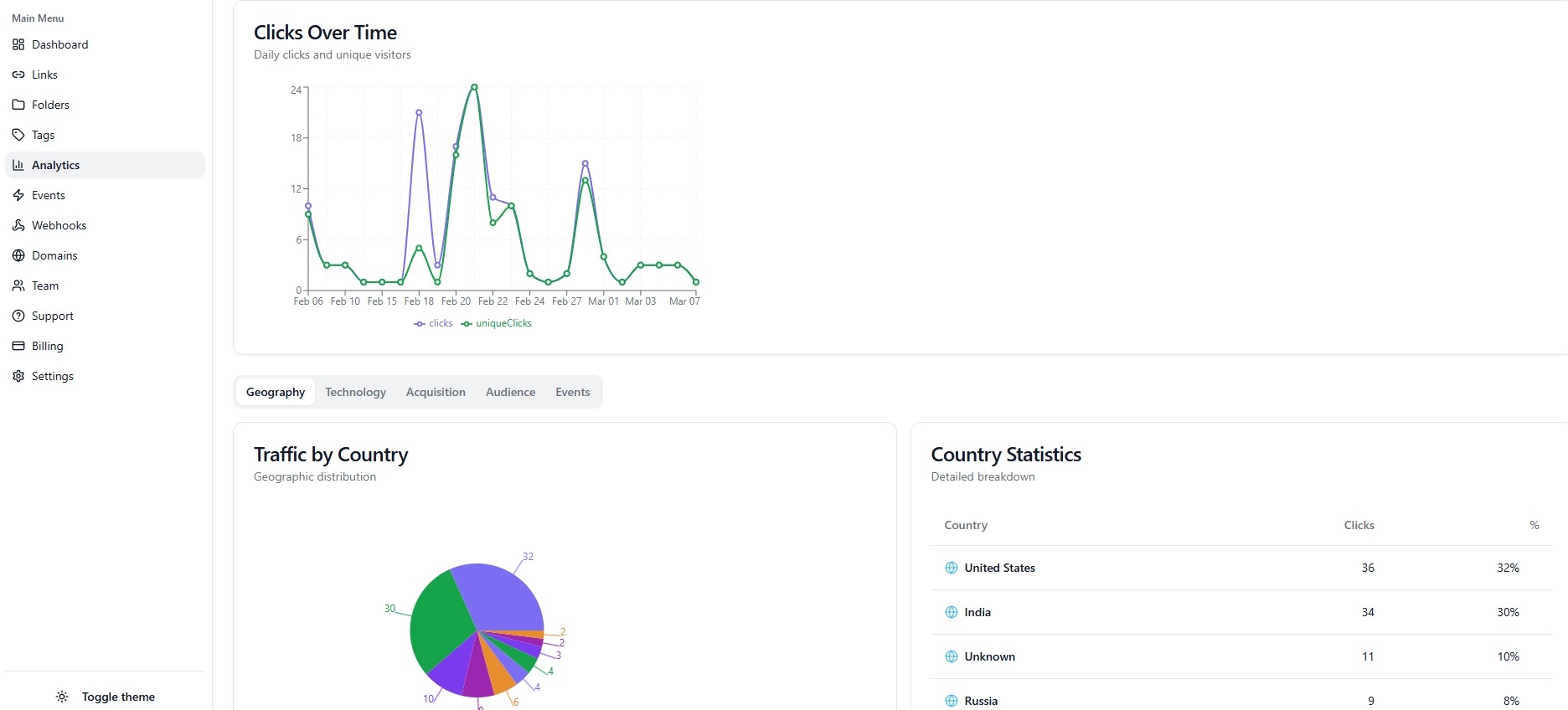
Task: Click the Domains globe icon in sidebar
Action: tap(18, 255)
